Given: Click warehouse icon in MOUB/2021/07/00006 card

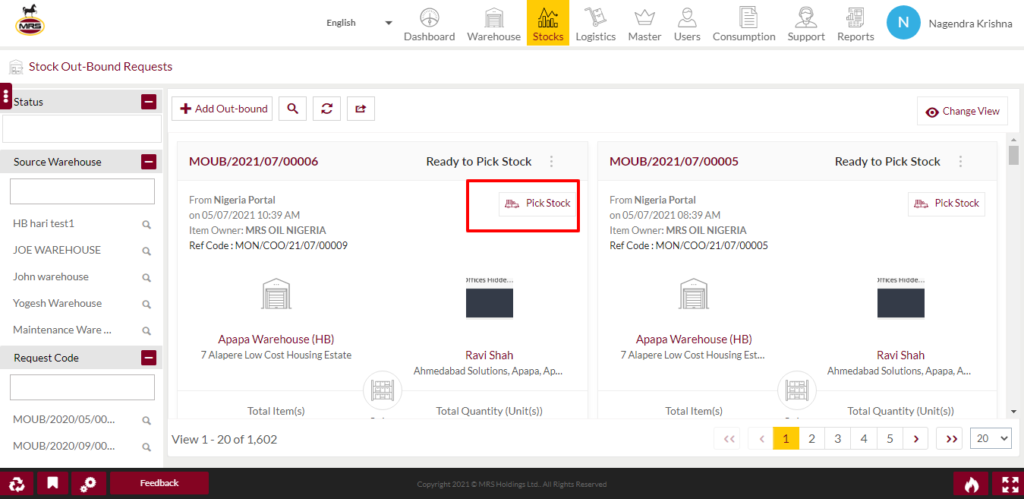Looking at the screenshot, I should click(x=276, y=294).
